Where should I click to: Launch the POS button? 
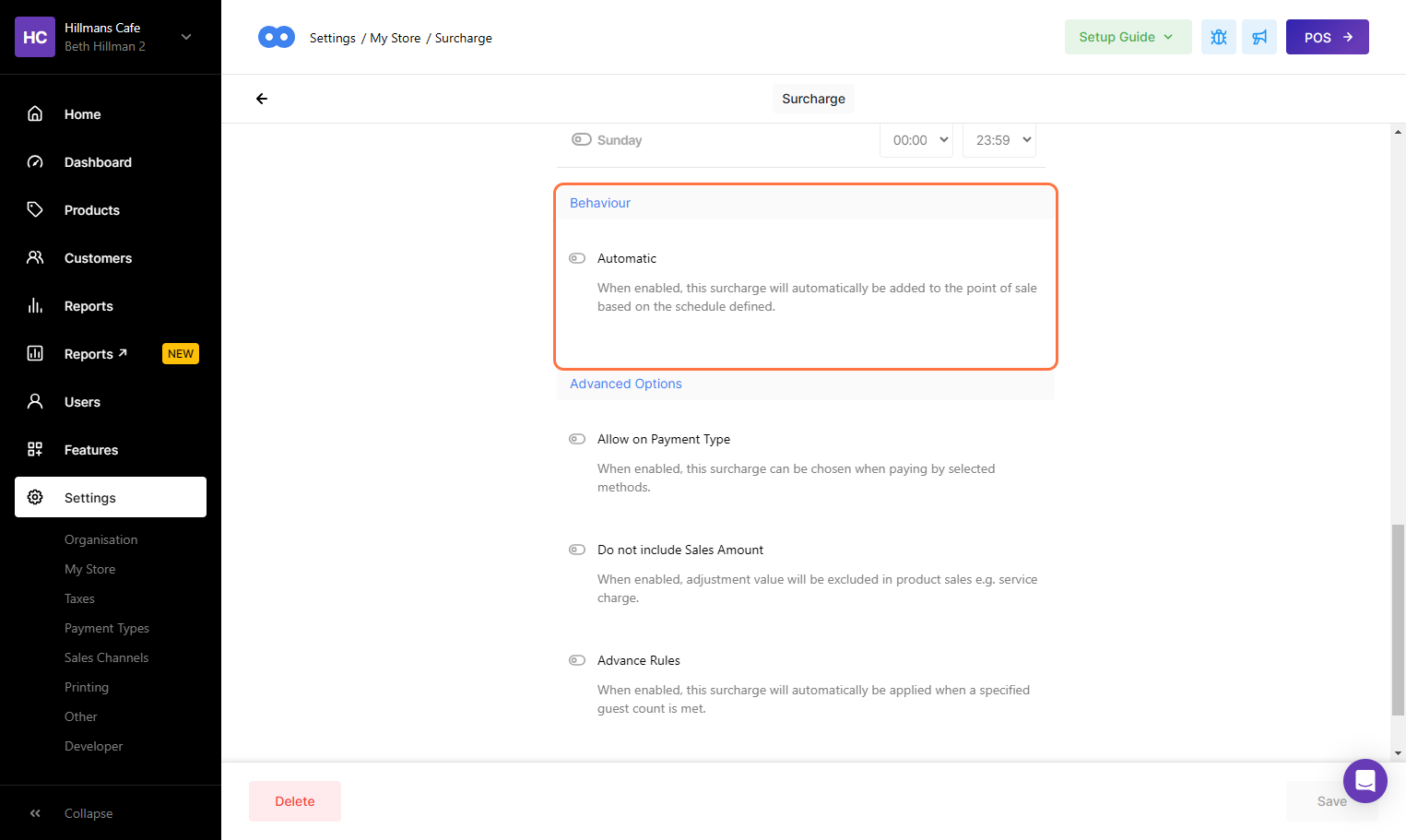(1327, 37)
